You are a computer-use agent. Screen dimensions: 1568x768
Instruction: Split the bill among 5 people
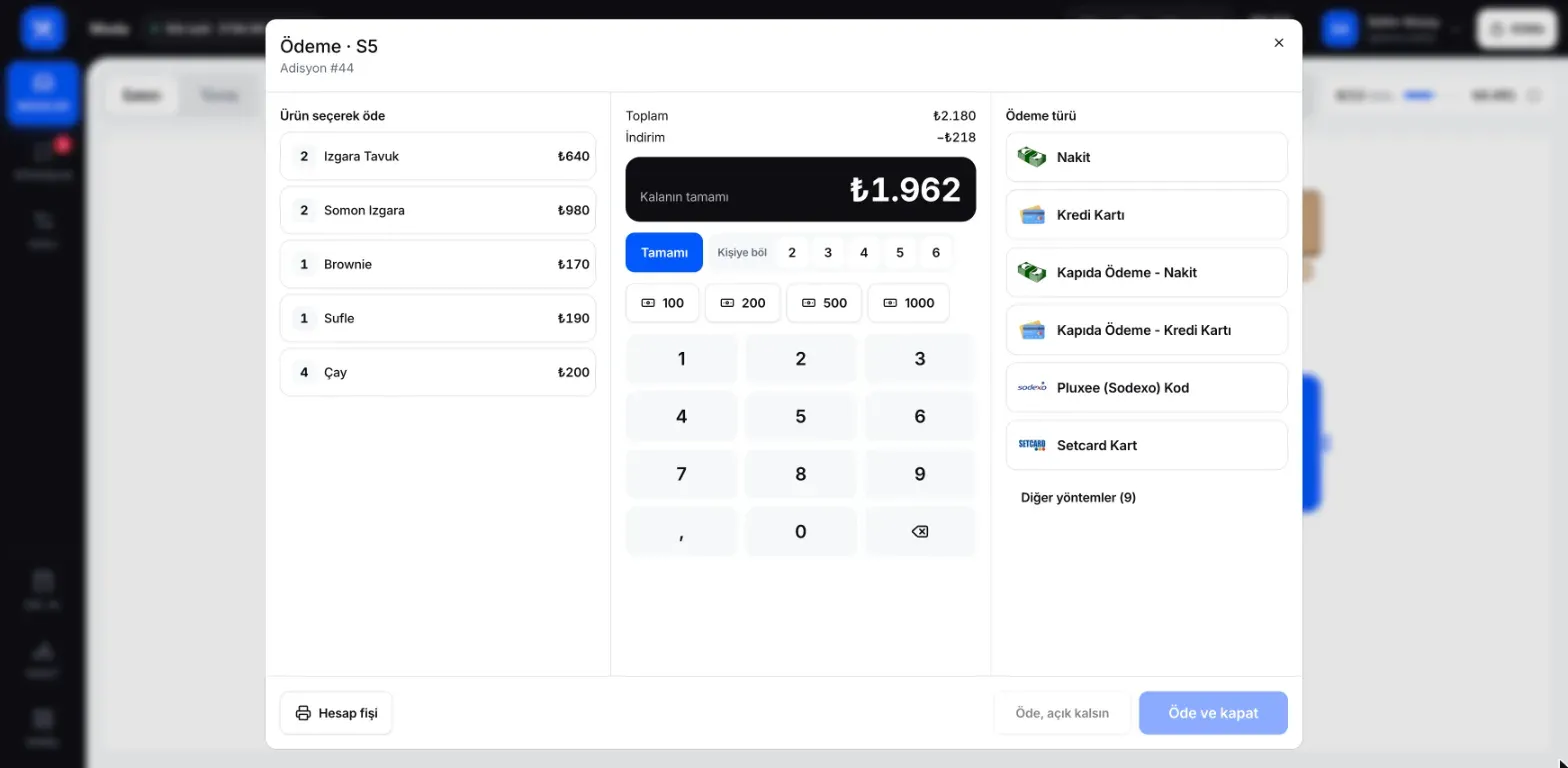coord(900,253)
